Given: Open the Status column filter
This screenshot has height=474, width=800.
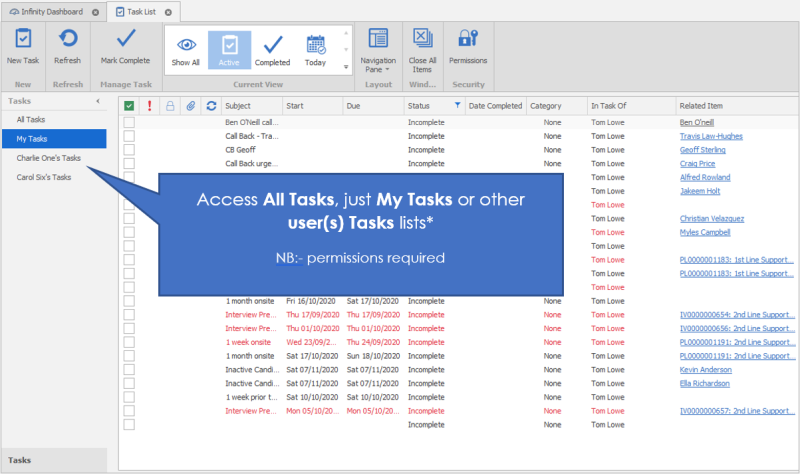Looking at the screenshot, I should click(x=457, y=105).
